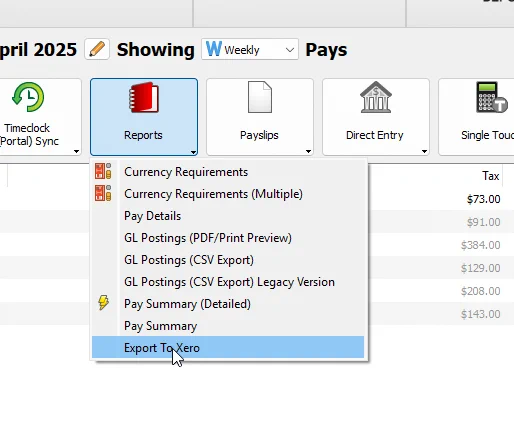
Task: Click the pencil edit icon beside April 2025
Action: tap(97, 49)
